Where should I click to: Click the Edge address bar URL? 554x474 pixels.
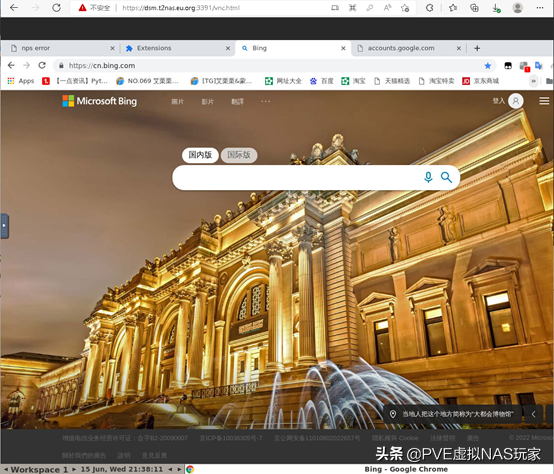click(x=181, y=8)
